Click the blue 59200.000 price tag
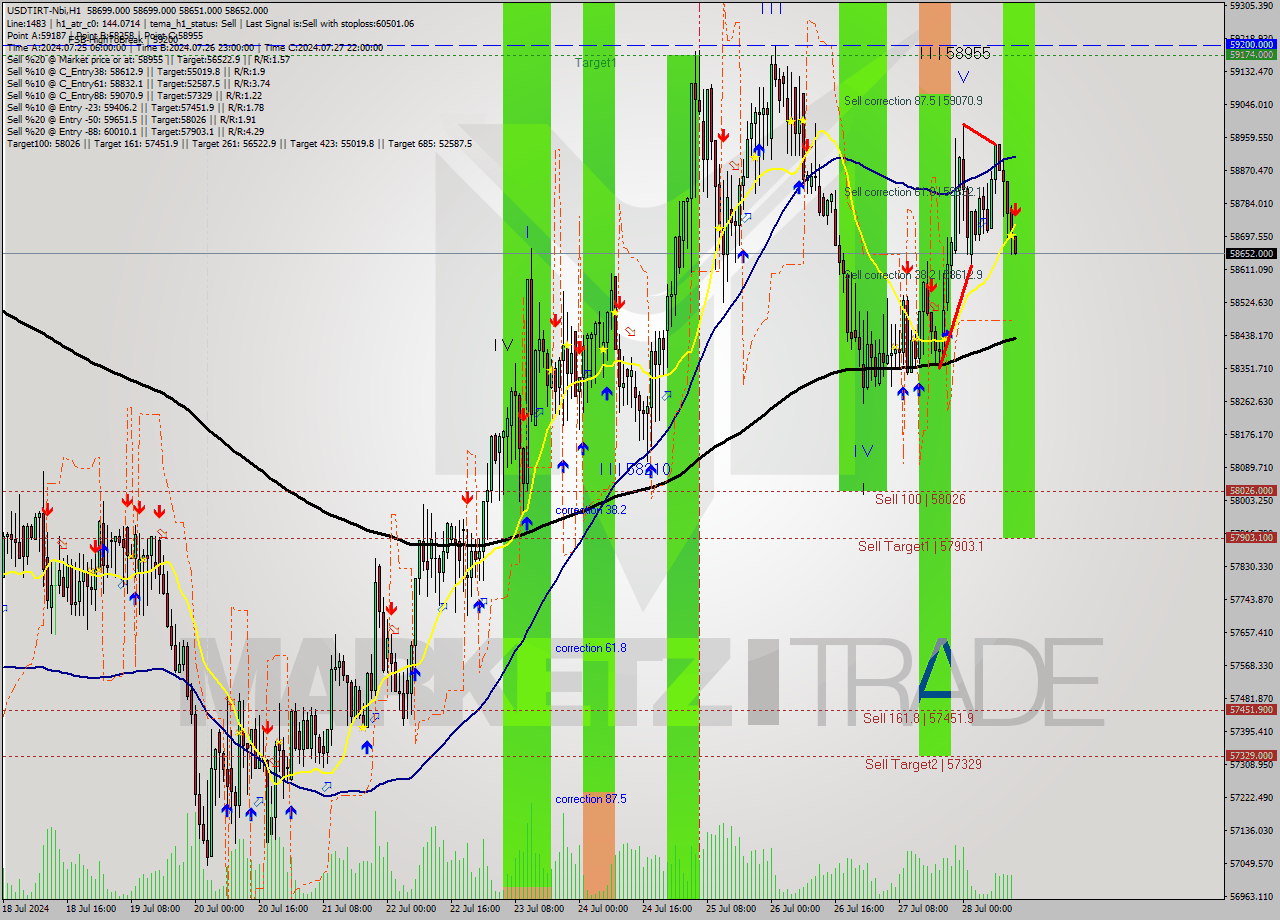 click(x=1251, y=45)
